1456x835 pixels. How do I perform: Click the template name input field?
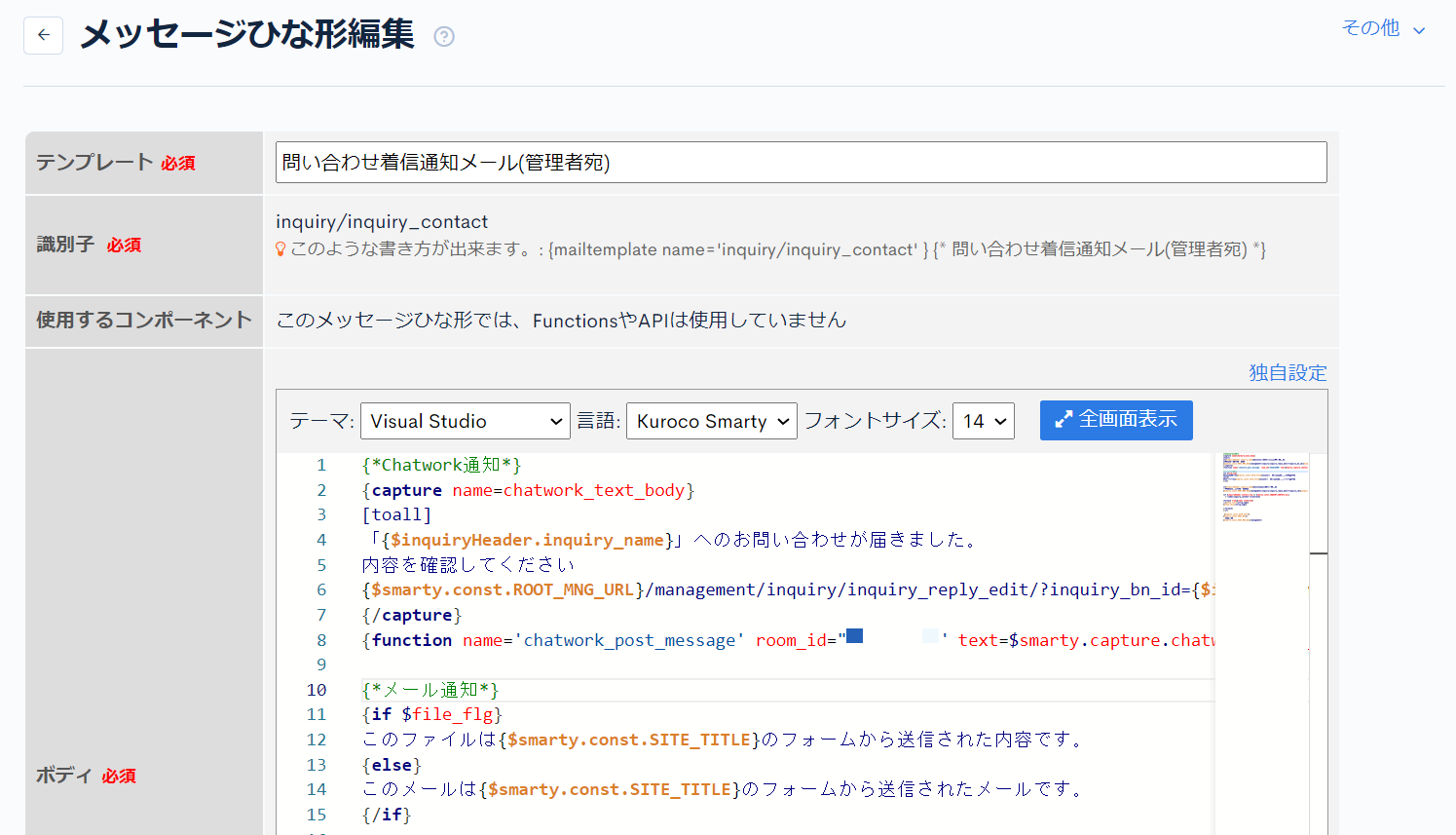[801, 163]
